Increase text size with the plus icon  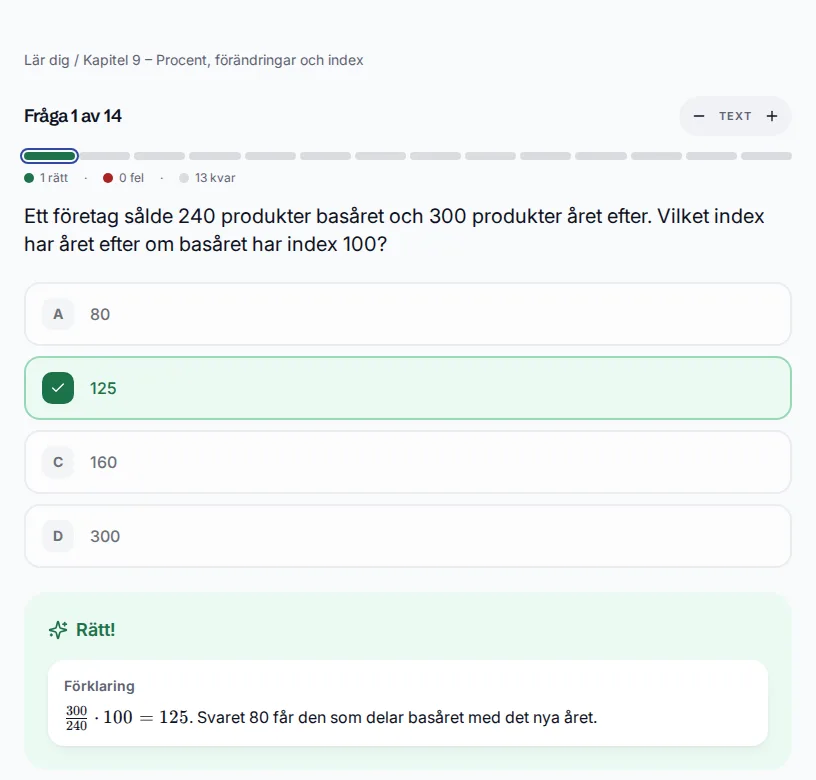[772, 116]
